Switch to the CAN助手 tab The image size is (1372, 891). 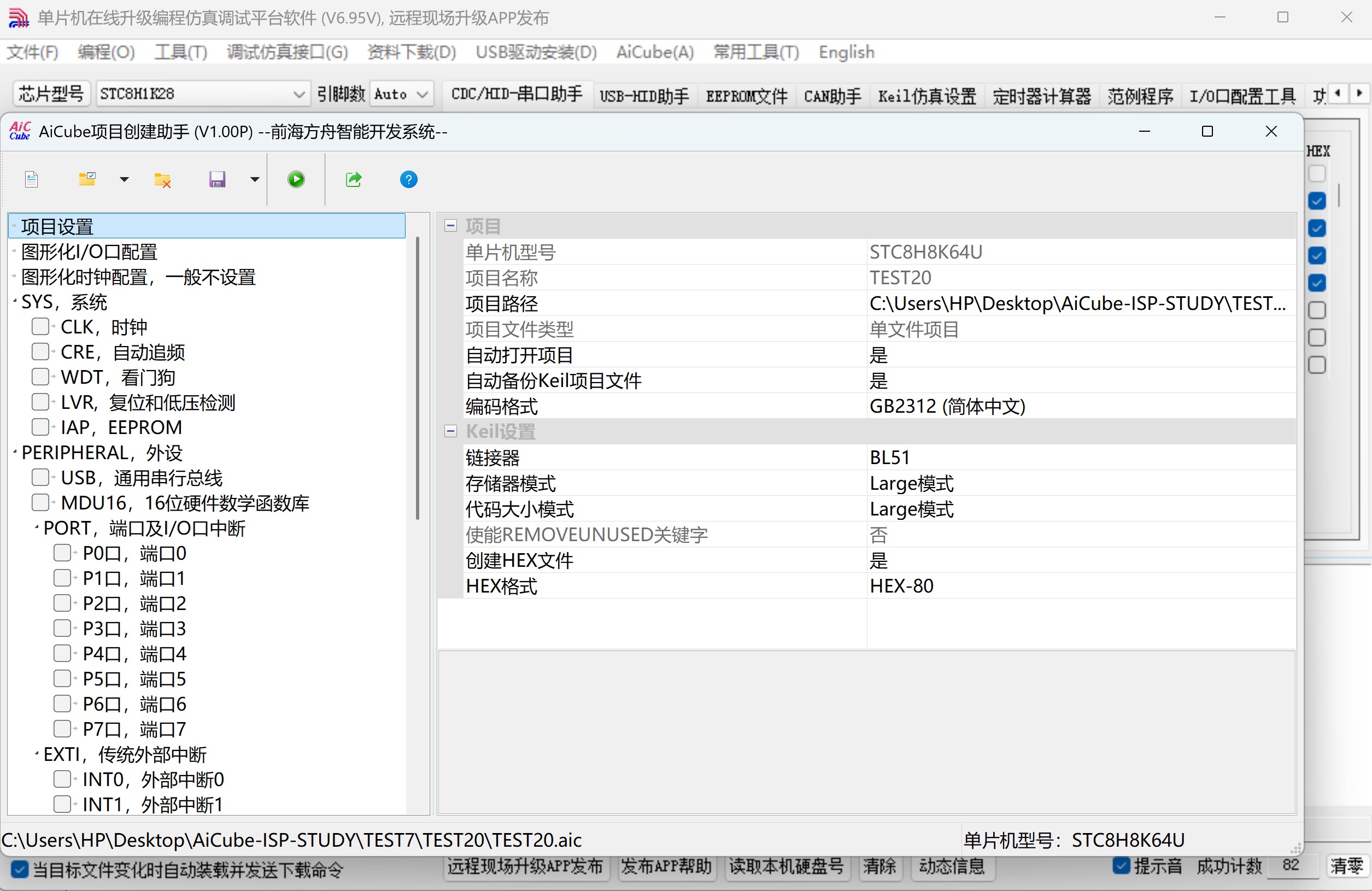pyautogui.click(x=832, y=96)
